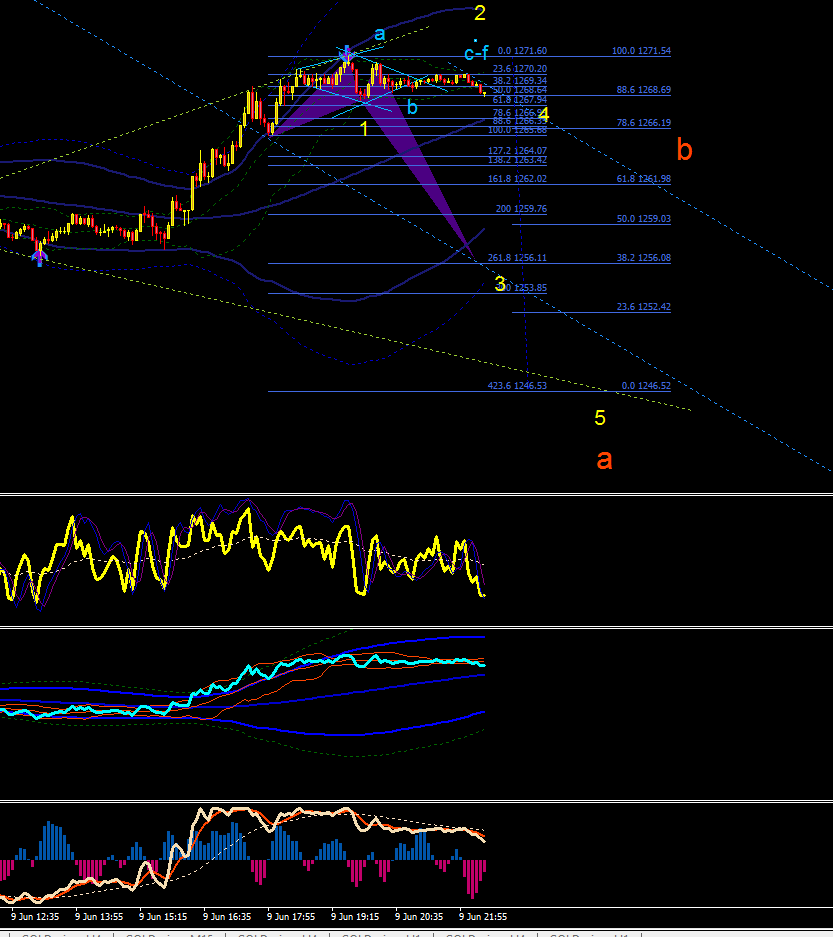Select the 100.0 1271.54 Fibonacci label
Screen dimensions: 833x937
click(x=641, y=51)
